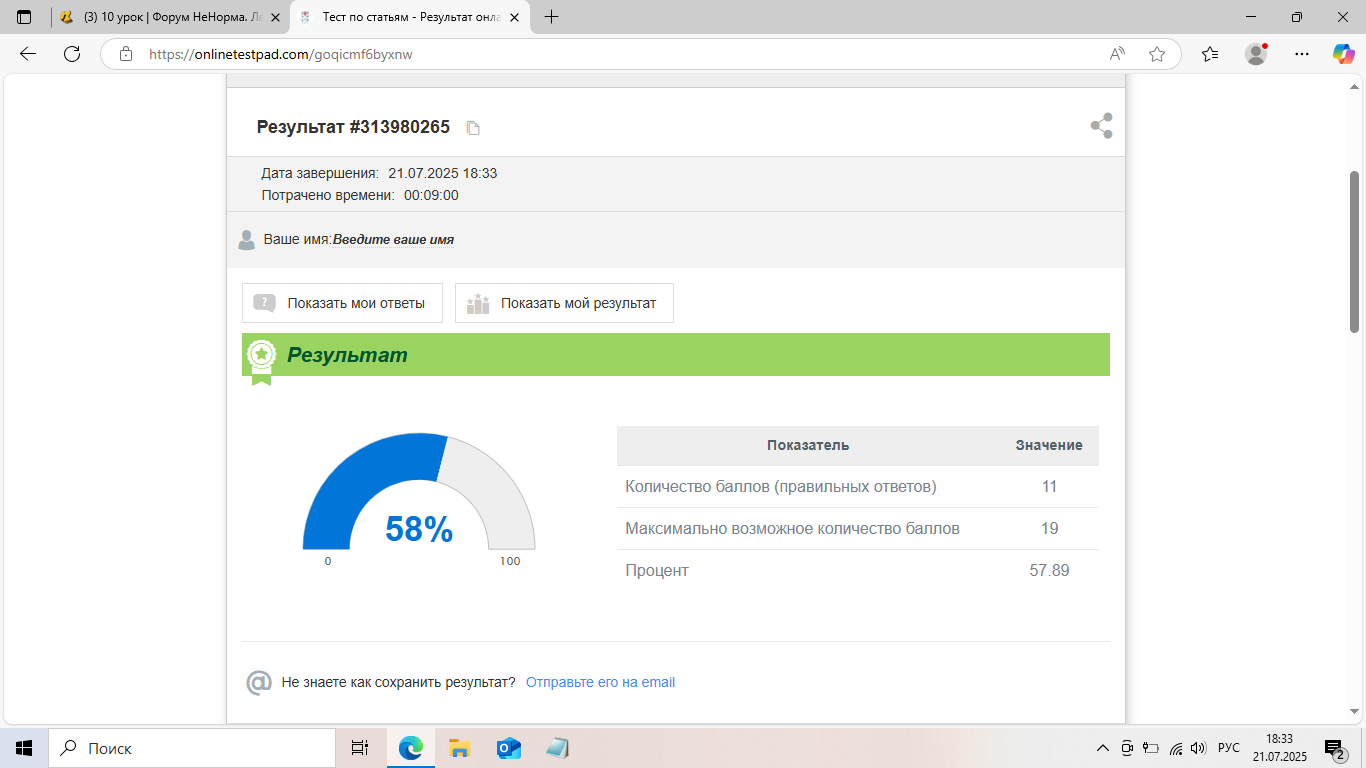Click the 58% gauge chart
This screenshot has width=1366, height=768.
419,492
